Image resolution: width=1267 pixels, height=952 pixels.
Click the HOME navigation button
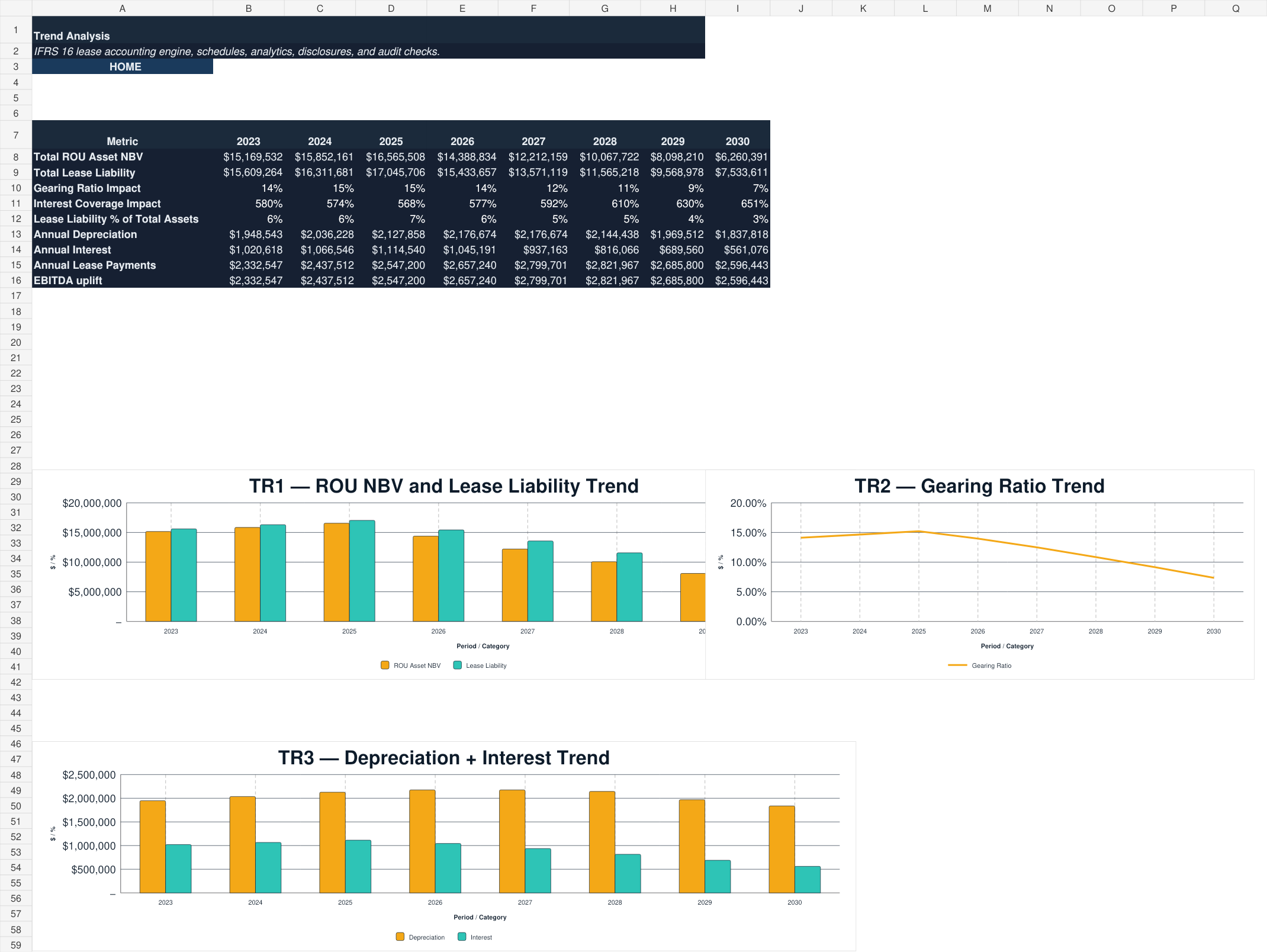[123, 66]
